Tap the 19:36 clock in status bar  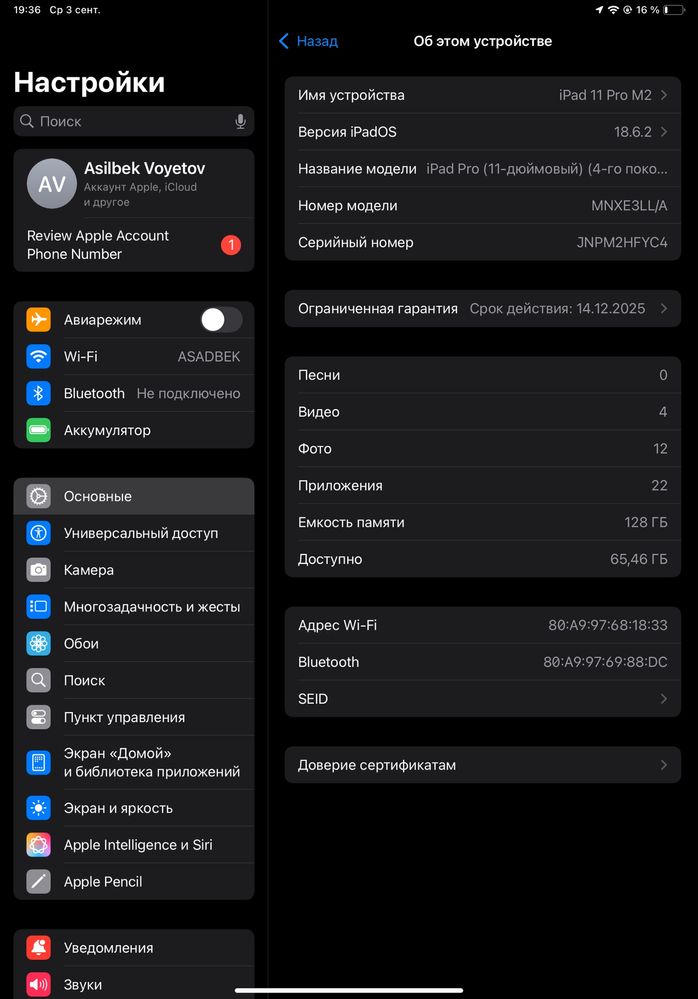click(27, 10)
